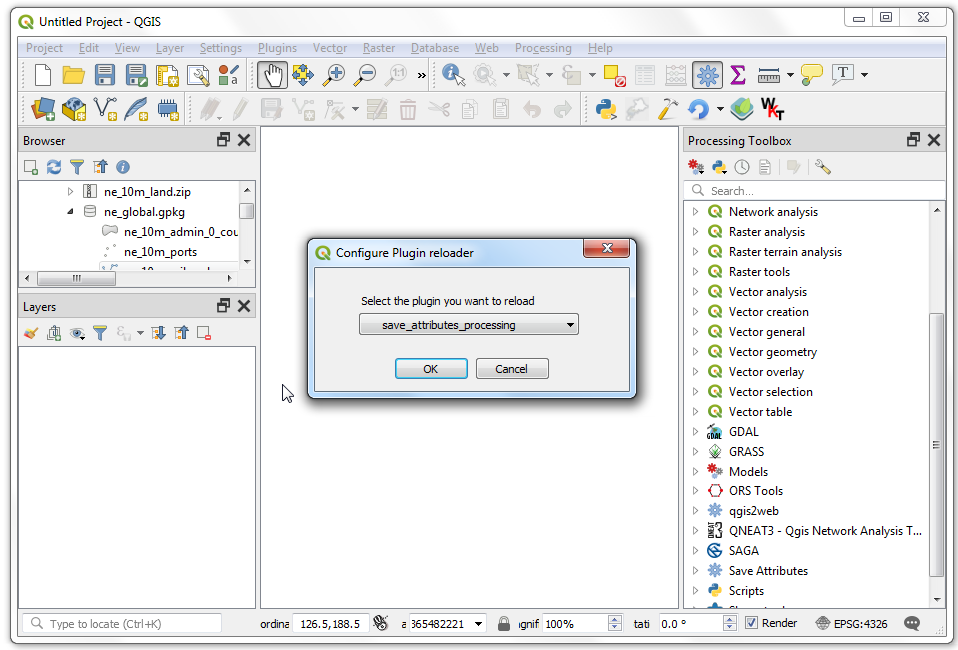Close the Processing Toolbox panel
958x650 pixels.
(934, 140)
